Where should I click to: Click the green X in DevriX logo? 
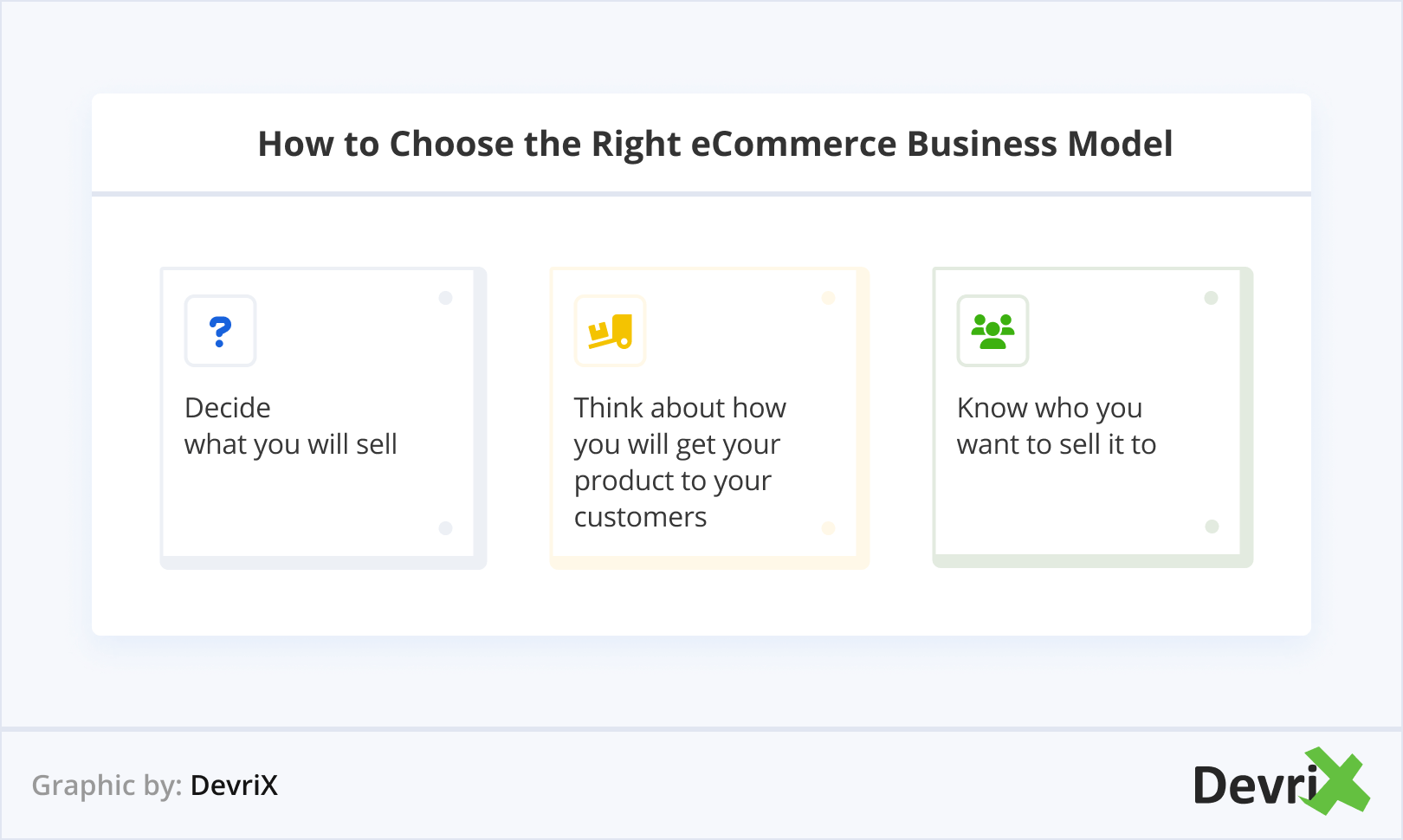coord(1337,781)
